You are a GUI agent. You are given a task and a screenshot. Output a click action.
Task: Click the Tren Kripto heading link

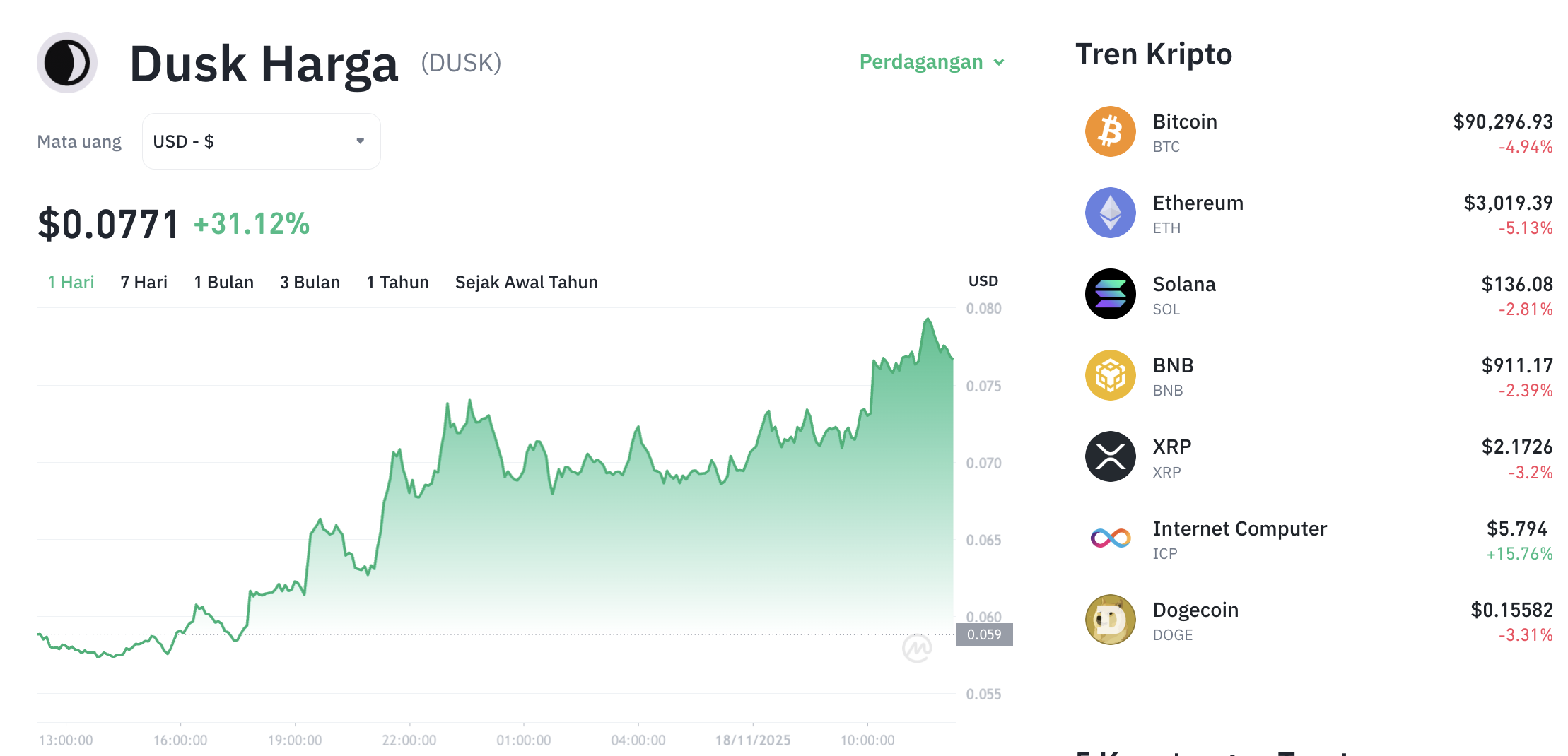tap(1154, 54)
